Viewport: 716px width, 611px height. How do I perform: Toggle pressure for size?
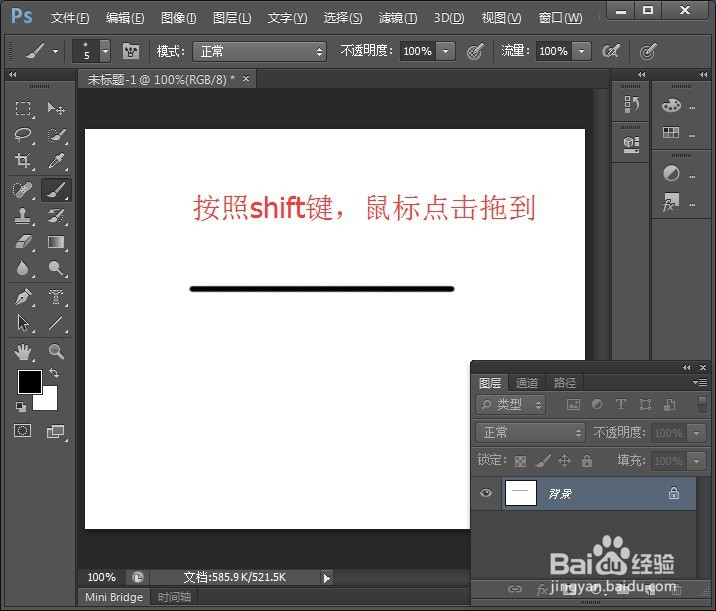pos(648,51)
